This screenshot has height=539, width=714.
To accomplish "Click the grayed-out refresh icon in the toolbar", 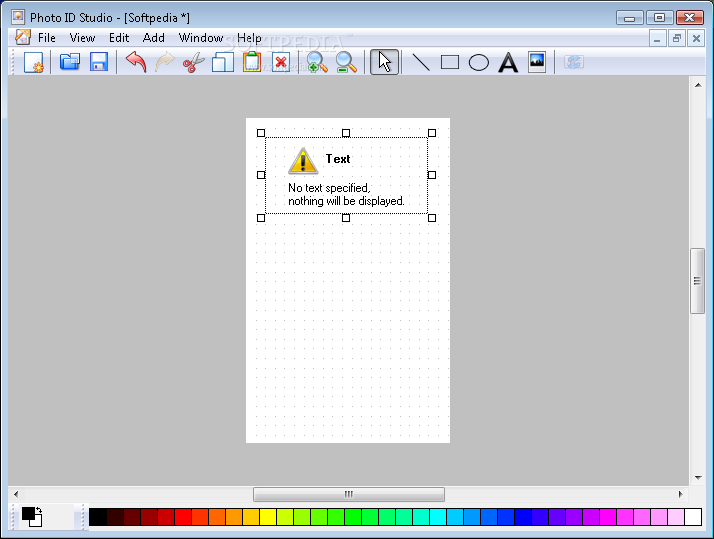I will coord(573,62).
